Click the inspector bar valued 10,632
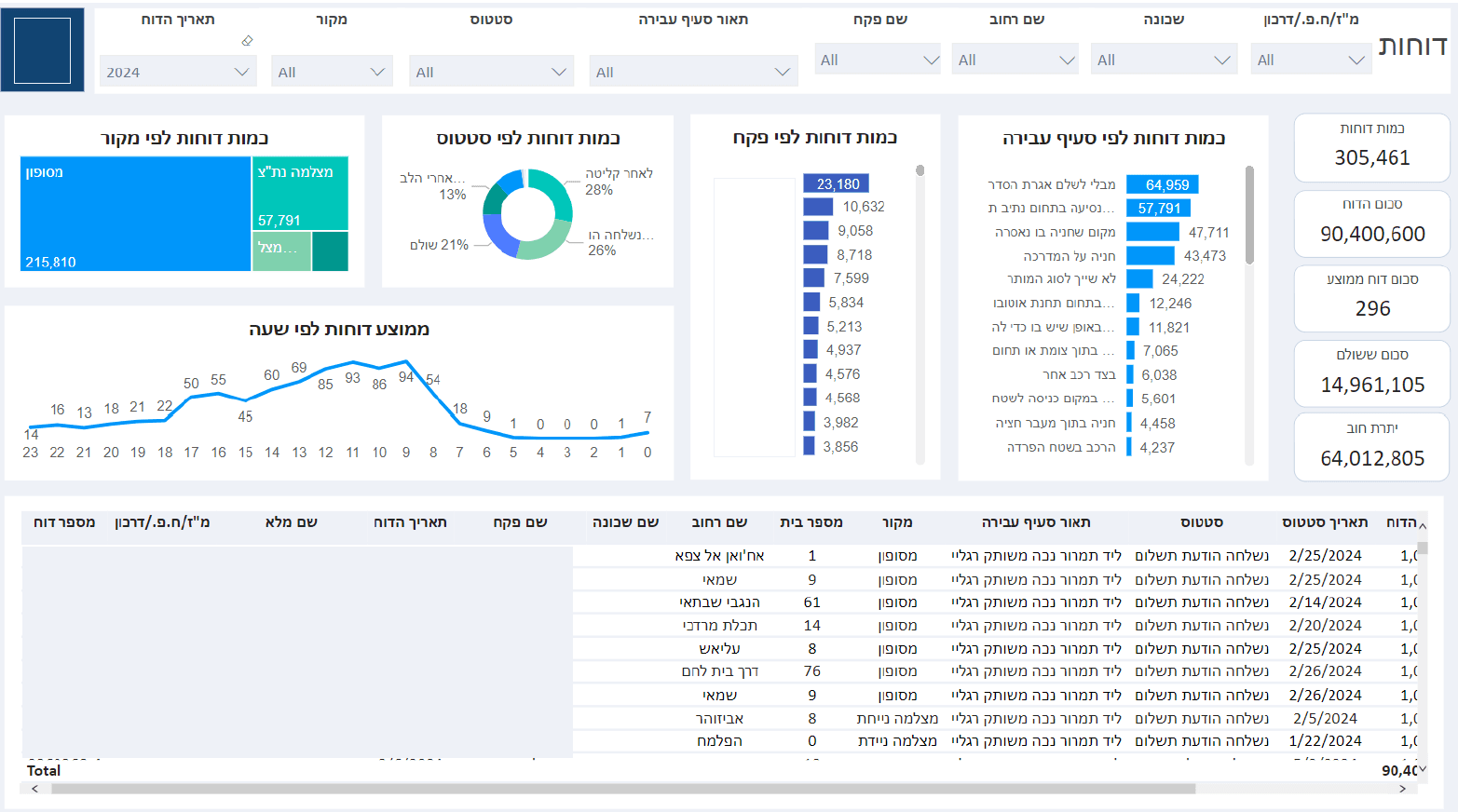 point(816,207)
